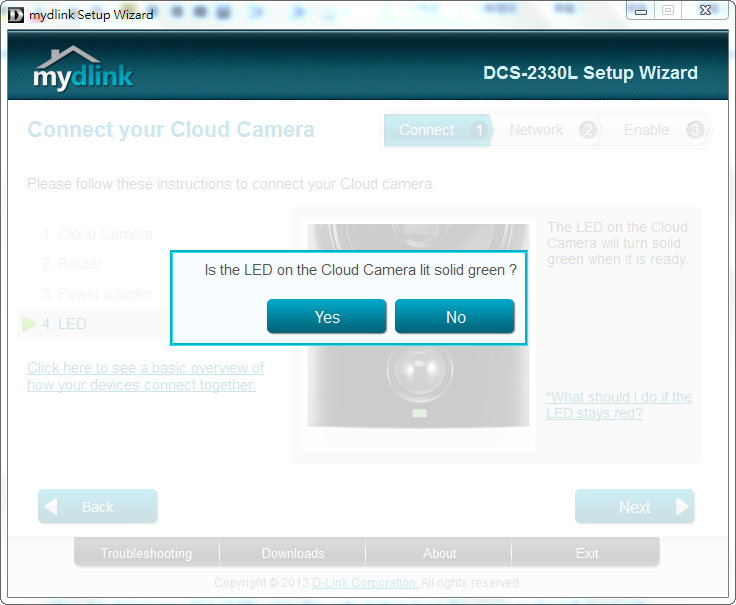Select the Network step 2 tab

[x=548, y=130]
